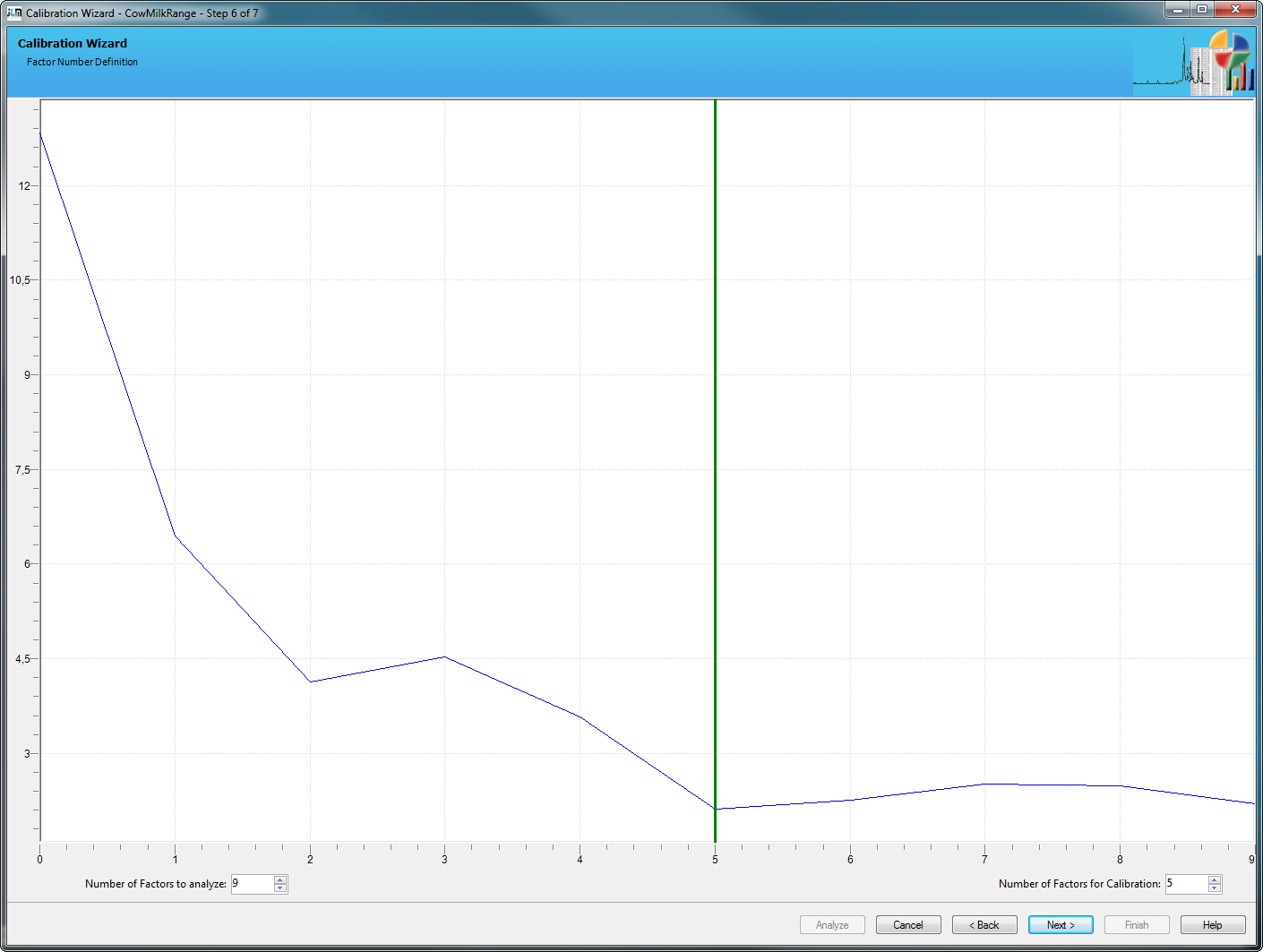
Task: Decrement Number of Factors for Calibration
Action: pos(1215,888)
